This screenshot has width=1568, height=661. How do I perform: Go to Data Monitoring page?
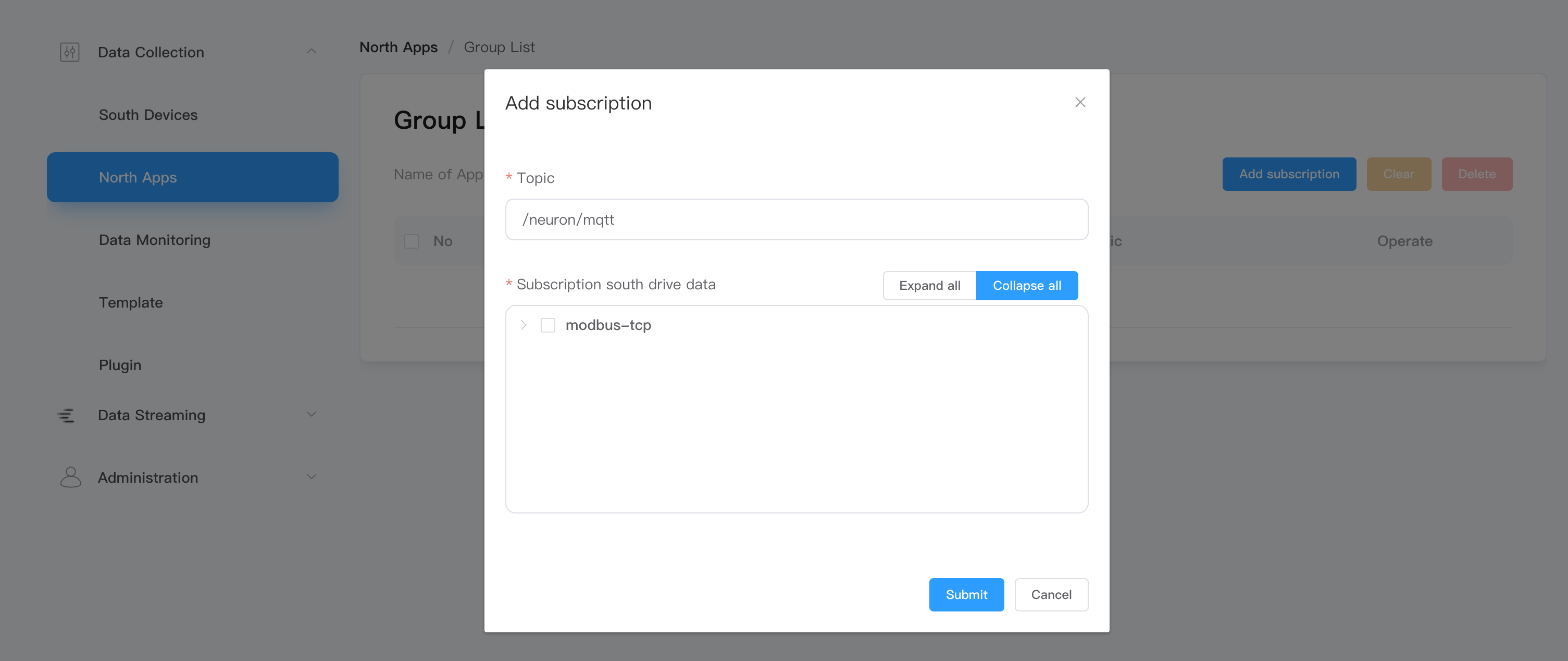coord(155,240)
